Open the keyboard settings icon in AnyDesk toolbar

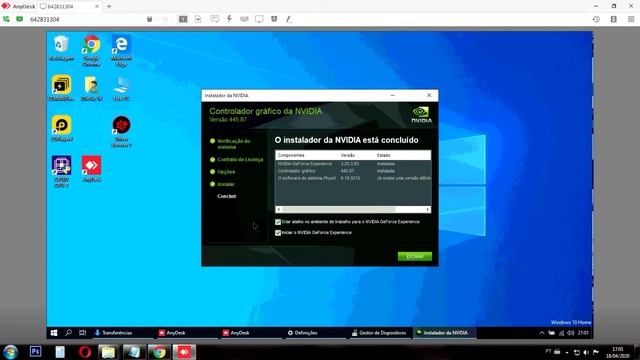(x=244, y=19)
